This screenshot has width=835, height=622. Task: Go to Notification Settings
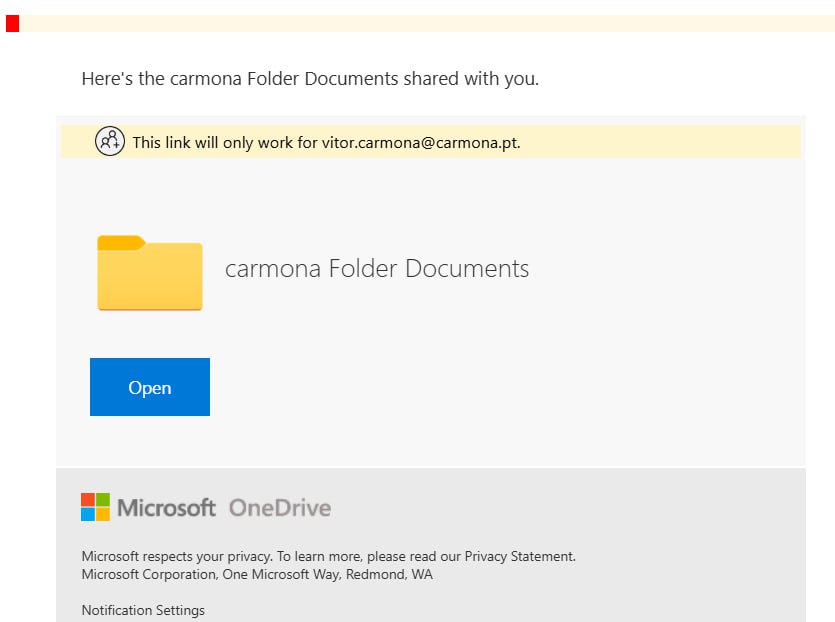click(143, 610)
